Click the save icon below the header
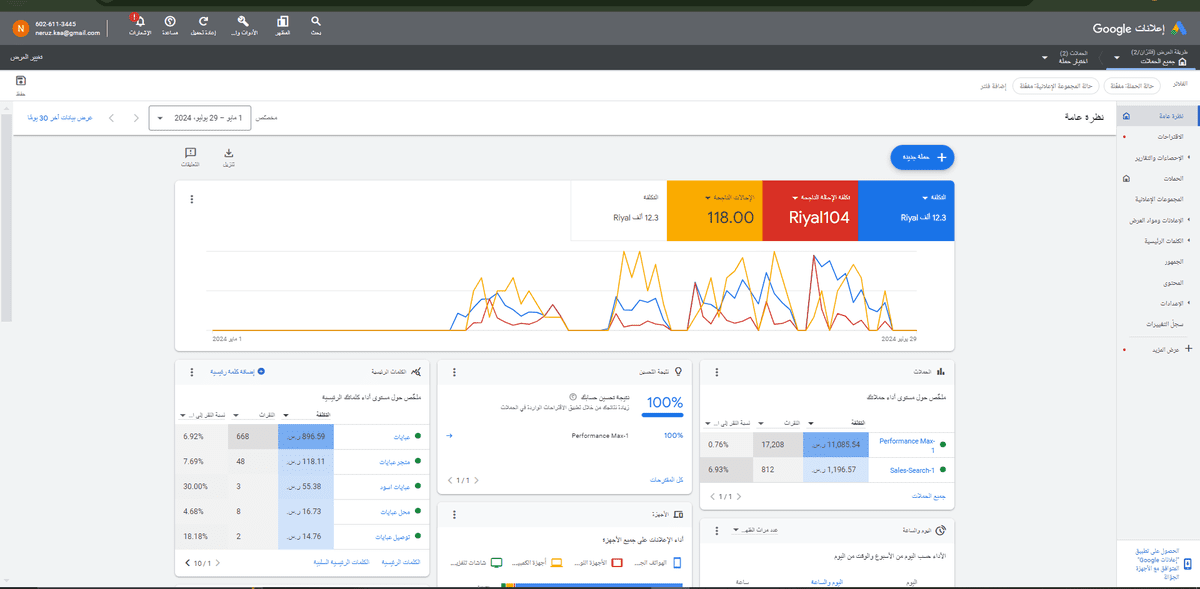The width and height of the screenshot is (1200, 589). pyautogui.click(x=20, y=80)
